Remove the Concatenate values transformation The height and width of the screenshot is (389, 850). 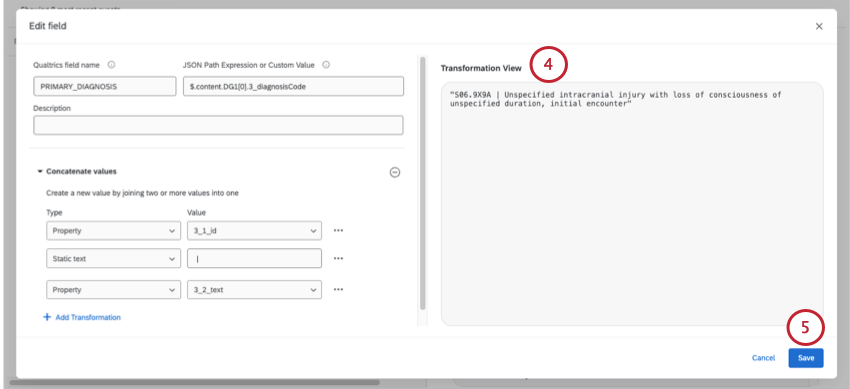[x=395, y=172]
